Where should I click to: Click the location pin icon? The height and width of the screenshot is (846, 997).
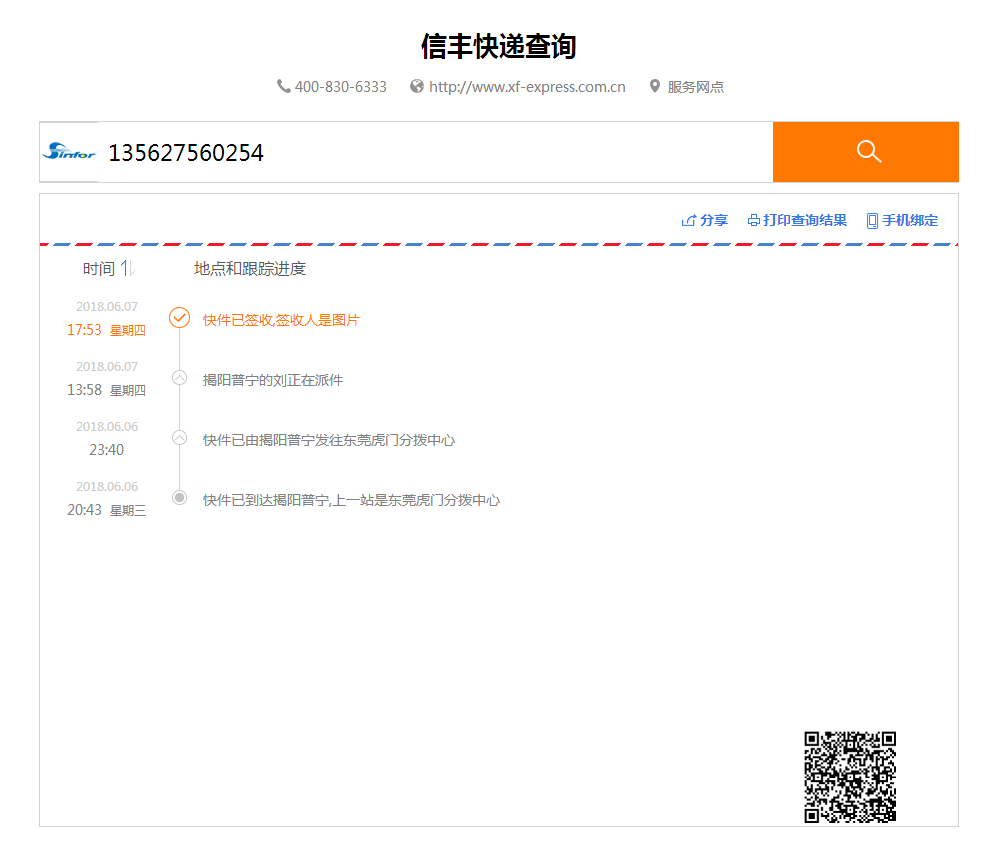(x=655, y=86)
